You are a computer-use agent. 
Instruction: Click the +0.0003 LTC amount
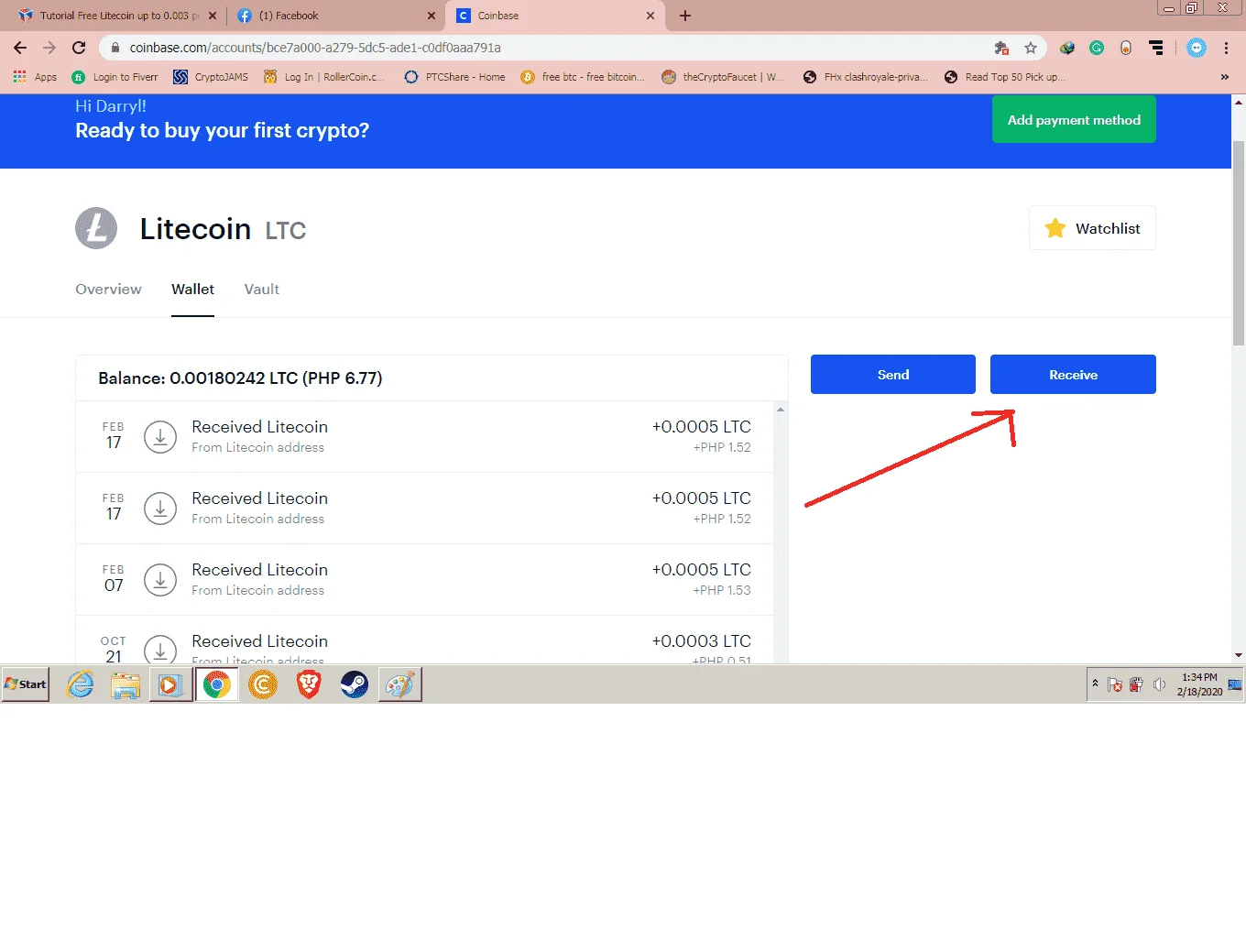point(701,641)
